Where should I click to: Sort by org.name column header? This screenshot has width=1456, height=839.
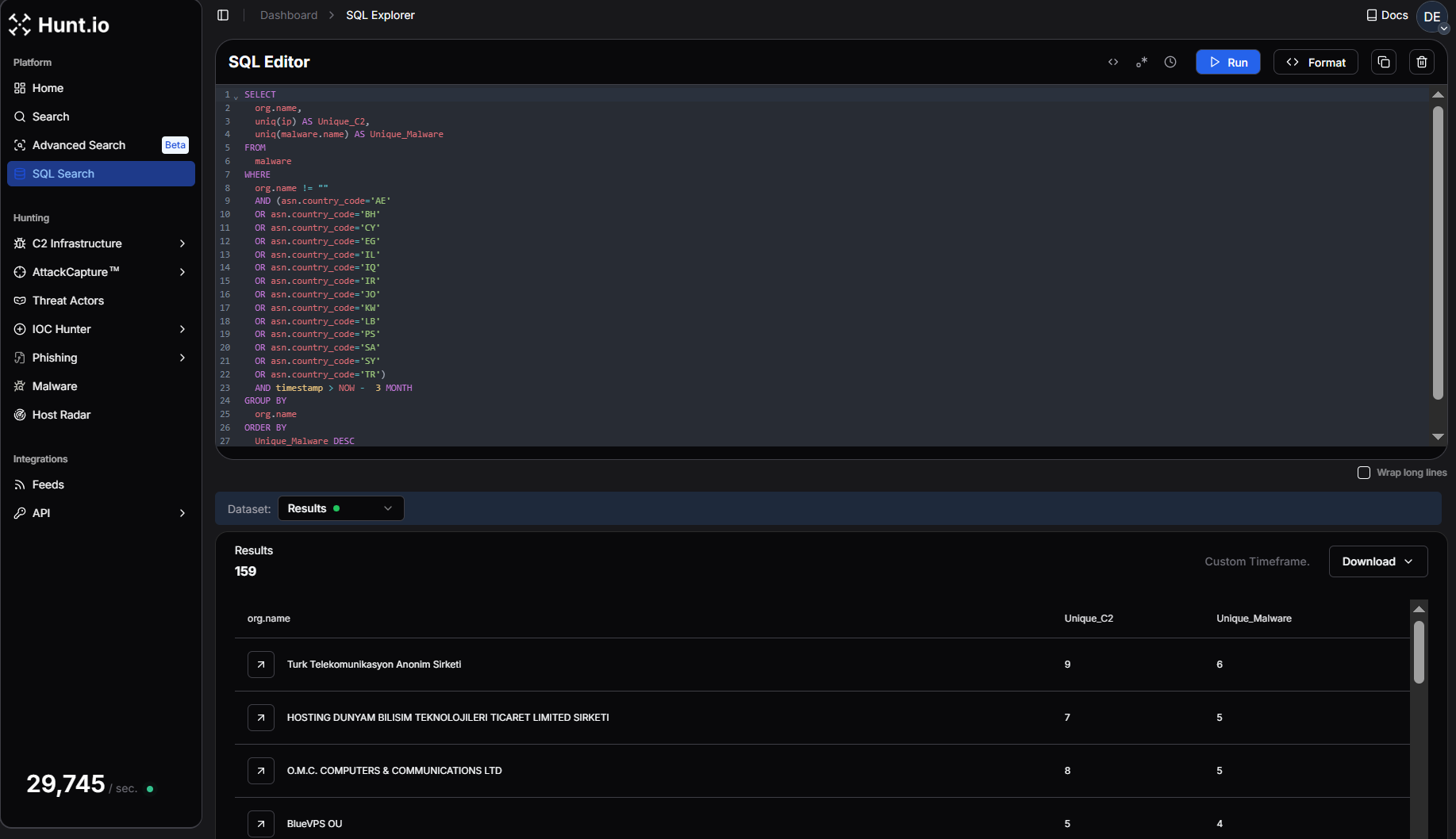pos(269,619)
